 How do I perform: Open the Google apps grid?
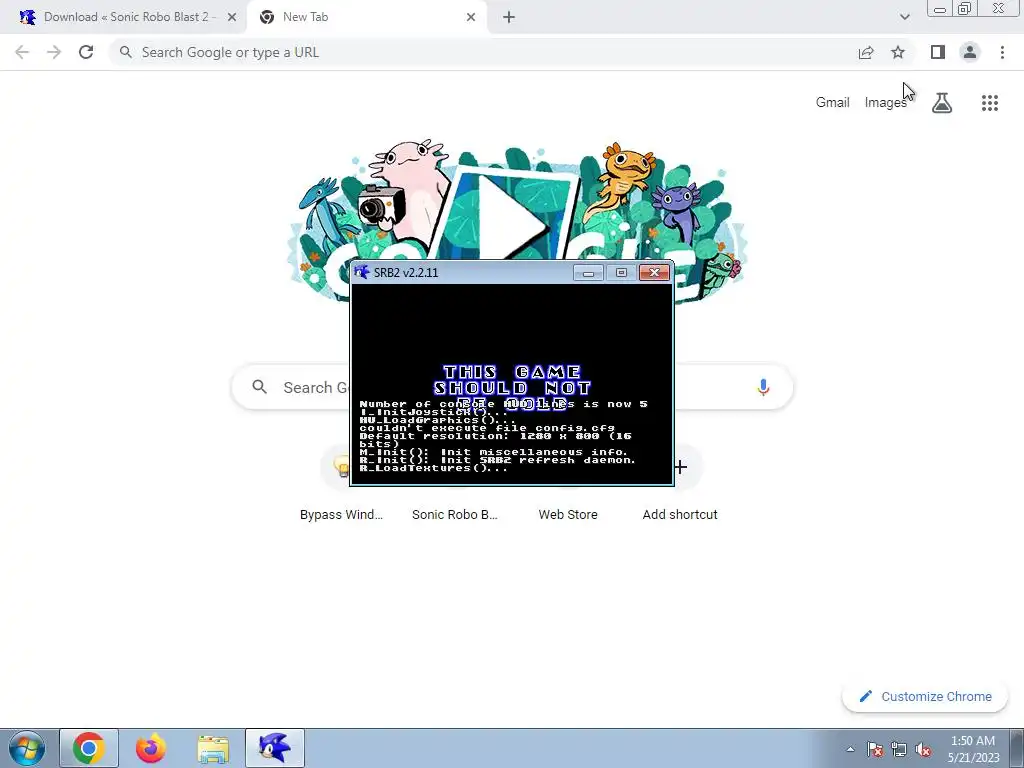click(x=990, y=103)
